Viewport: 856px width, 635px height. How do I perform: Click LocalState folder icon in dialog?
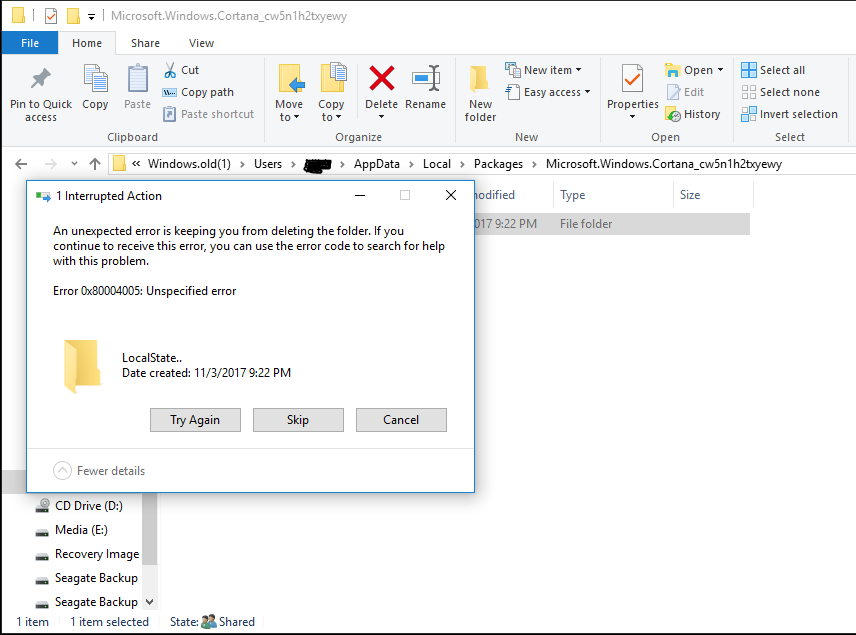pos(82,366)
